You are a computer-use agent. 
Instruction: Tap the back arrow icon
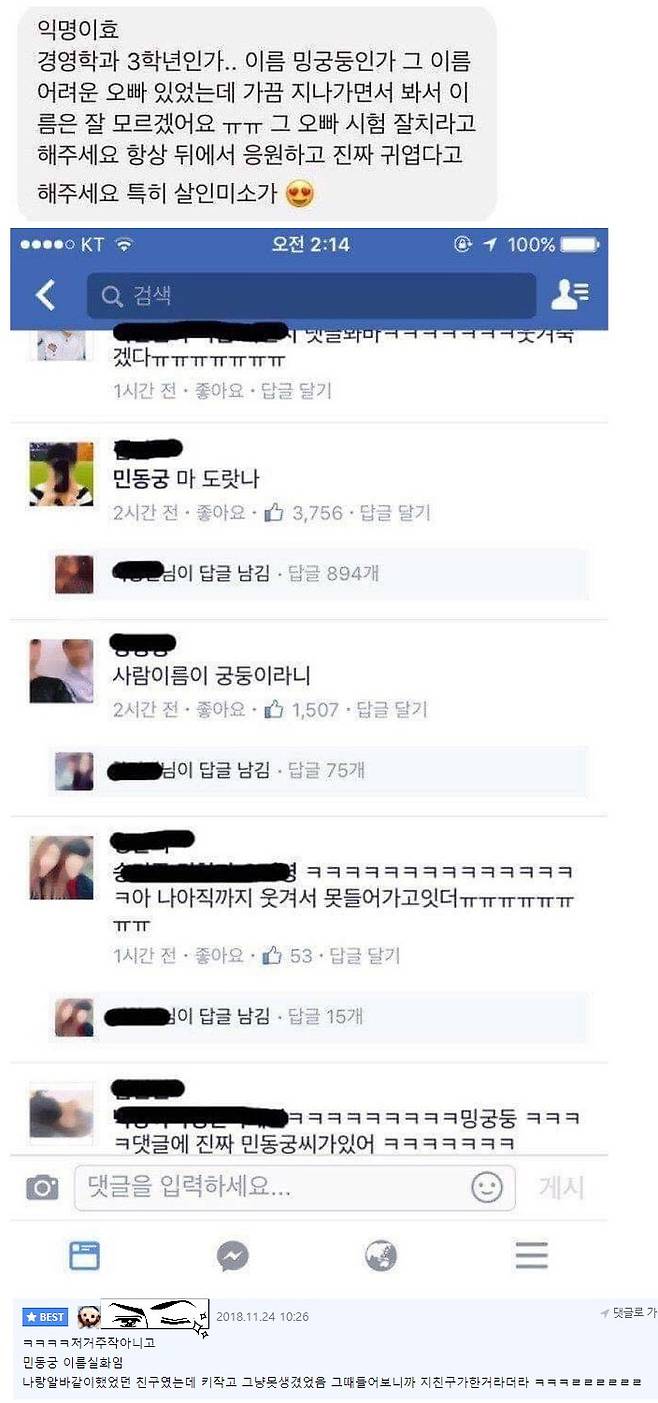(45, 295)
